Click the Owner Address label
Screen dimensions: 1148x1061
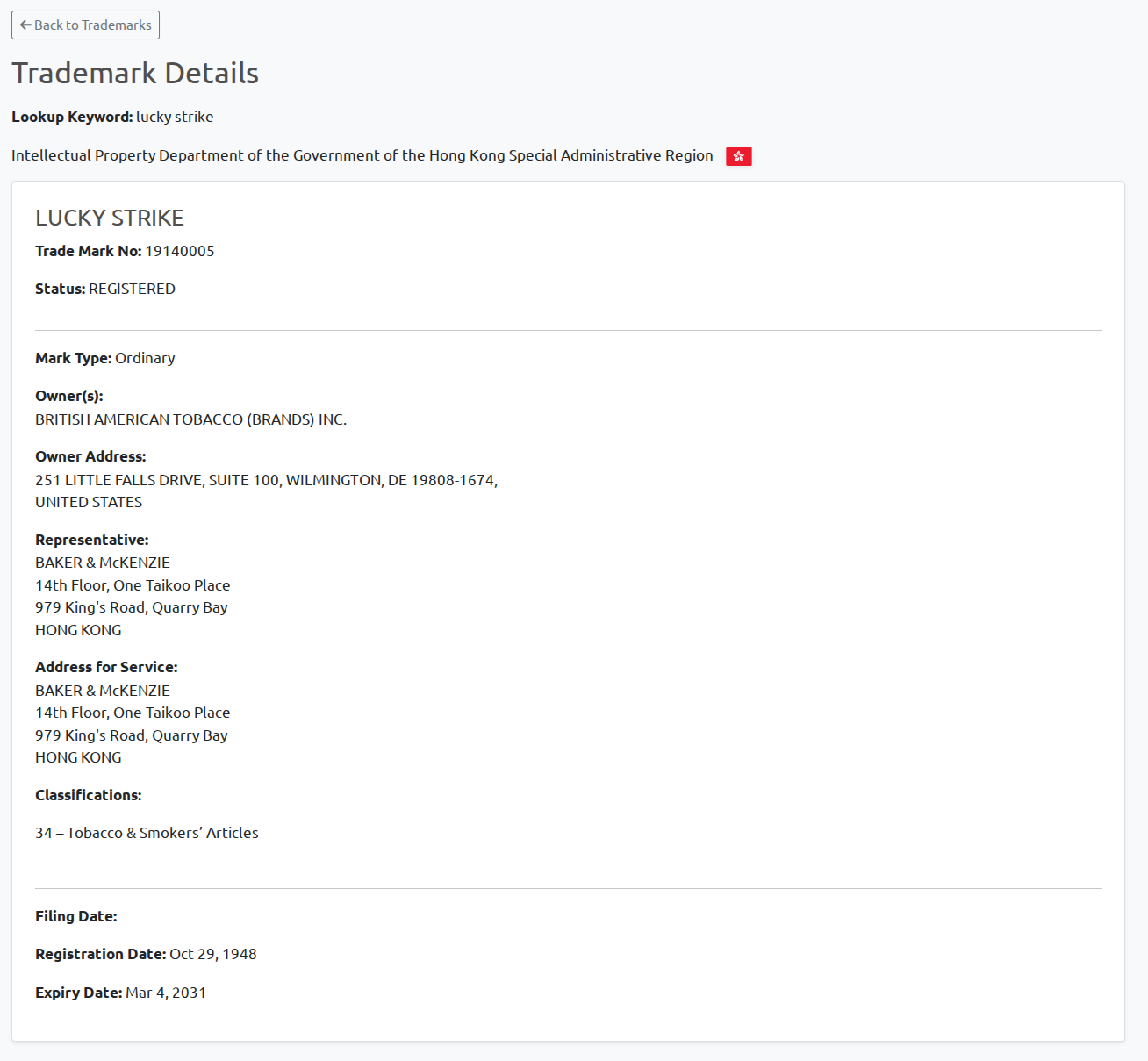coord(90,456)
